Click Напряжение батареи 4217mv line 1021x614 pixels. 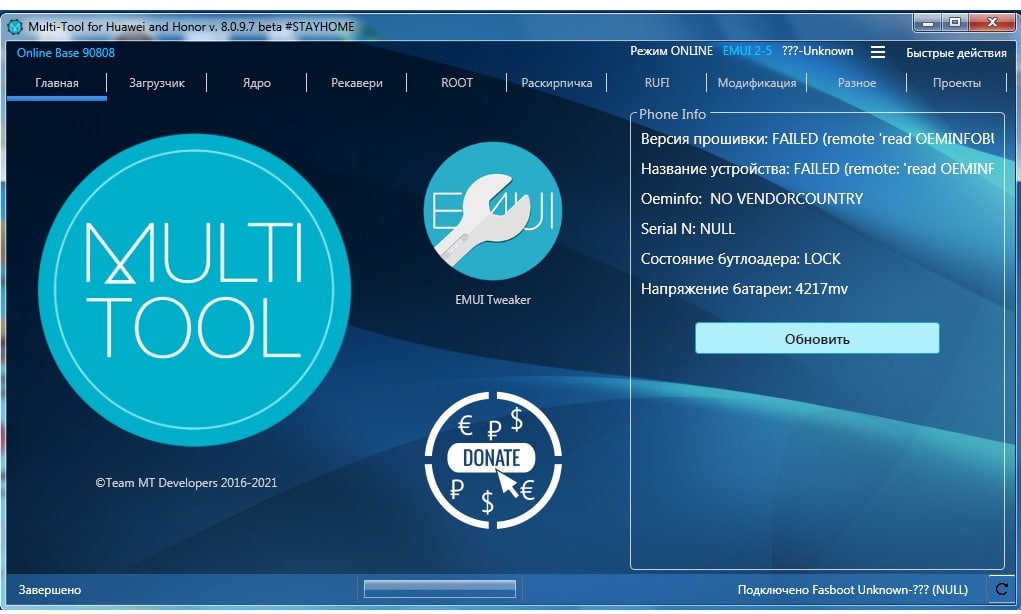pyautogui.click(x=744, y=288)
